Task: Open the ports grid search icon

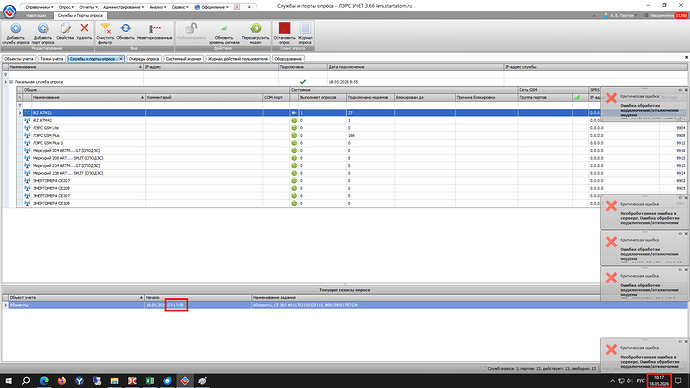Action: pos(19,97)
